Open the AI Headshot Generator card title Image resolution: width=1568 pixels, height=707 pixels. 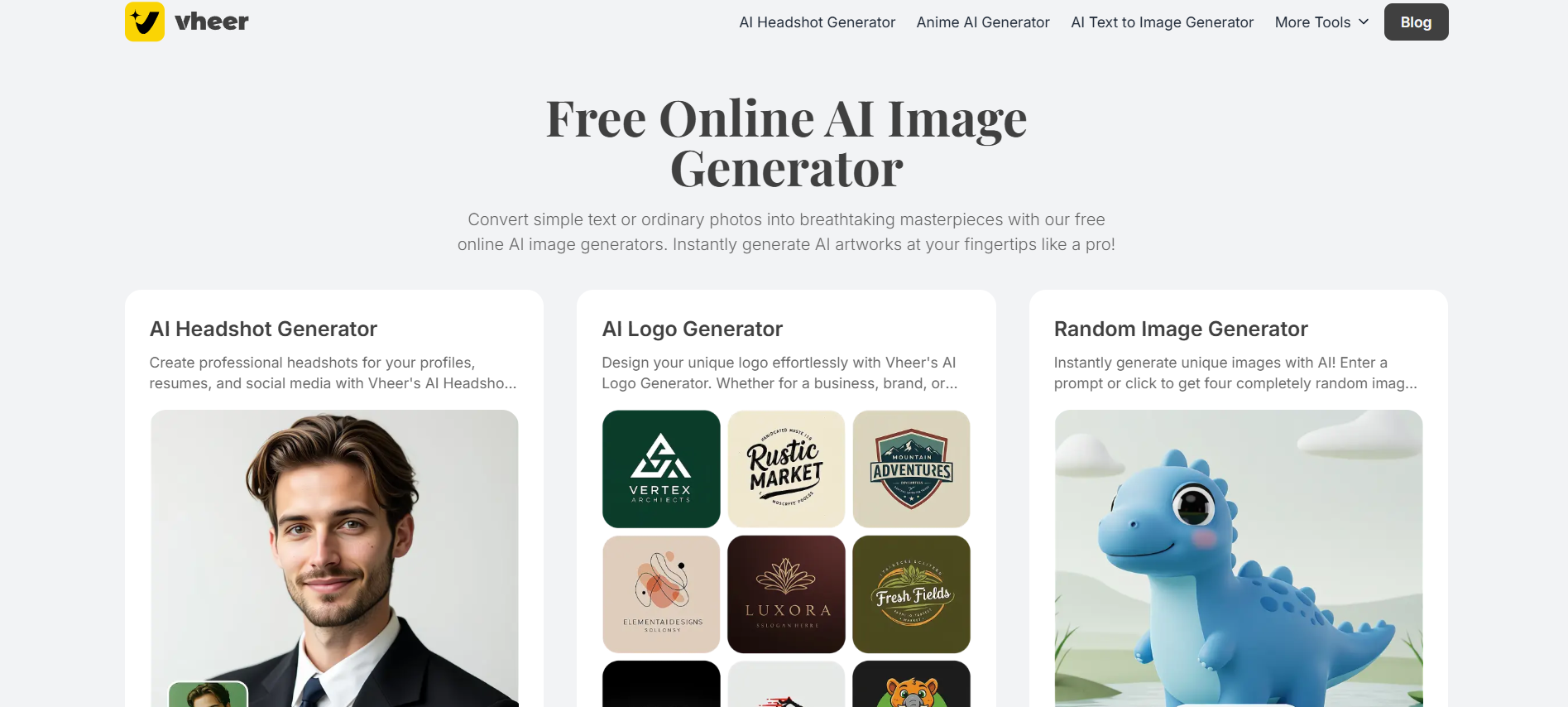[x=263, y=329]
